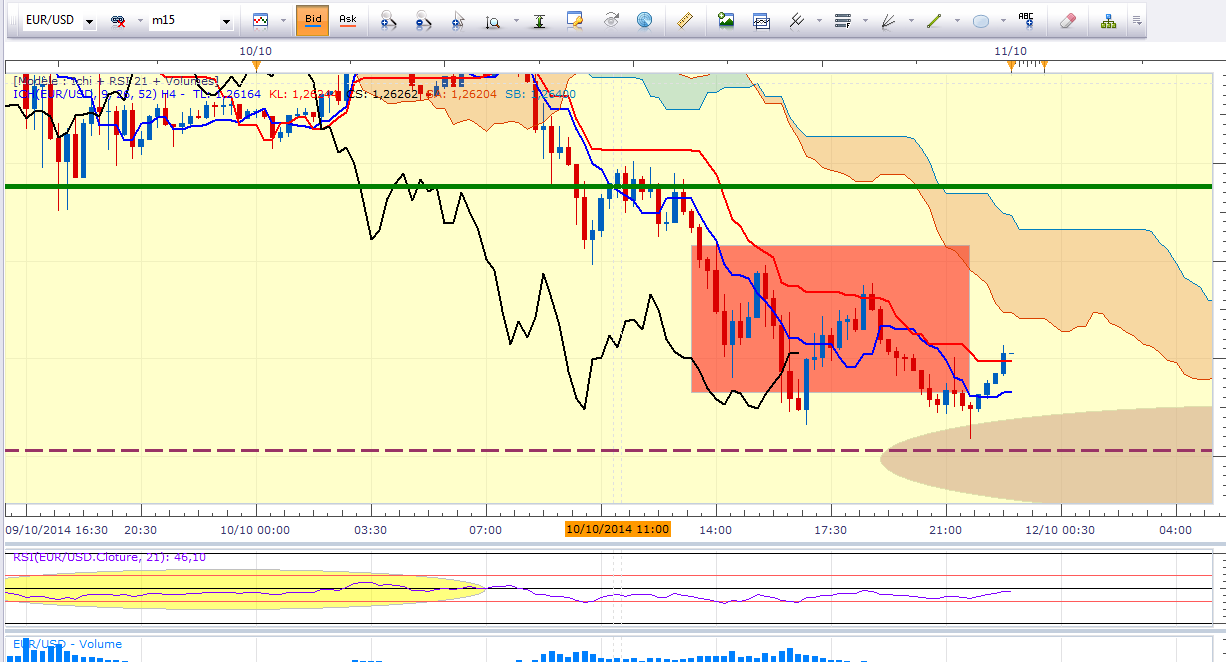This screenshot has width=1226, height=662.
Task: Click the RSI(EUR/USD.Cloture, 21) indicator label
Action: click(109, 557)
